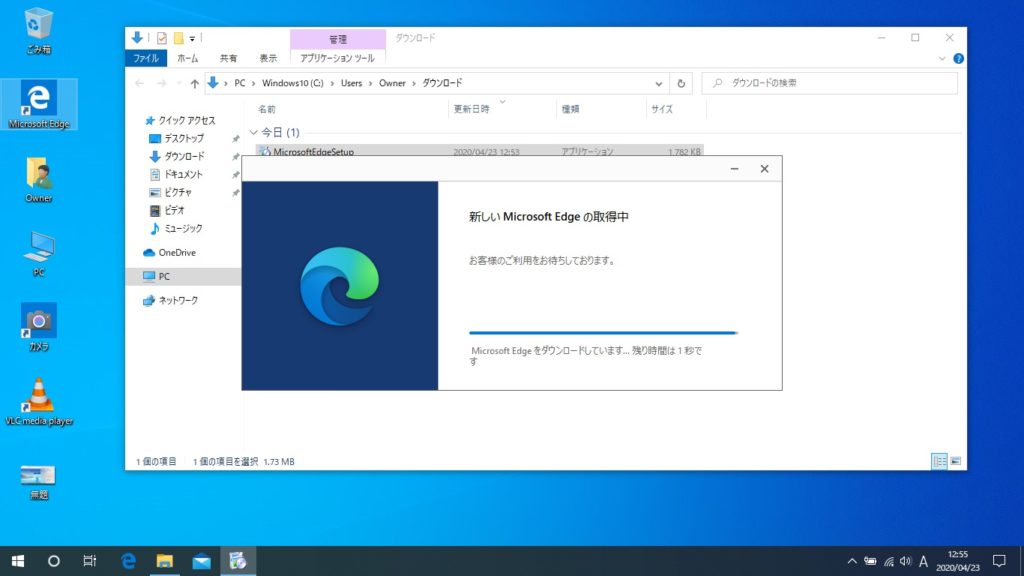Switch to the 表示 ribbon tab

click(268, 58)
